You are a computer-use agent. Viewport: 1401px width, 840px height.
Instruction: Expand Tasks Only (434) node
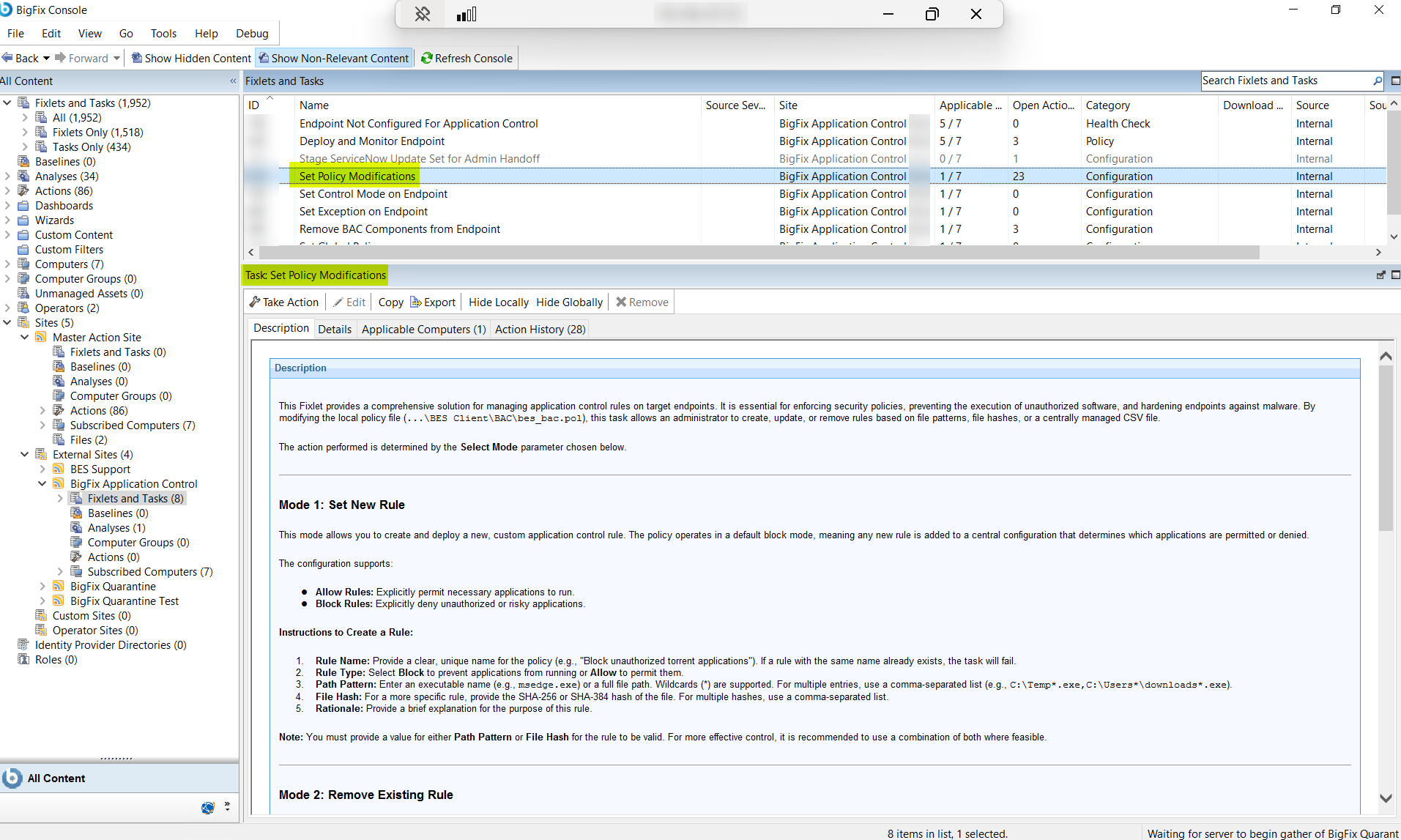click(x=25, y=147)
